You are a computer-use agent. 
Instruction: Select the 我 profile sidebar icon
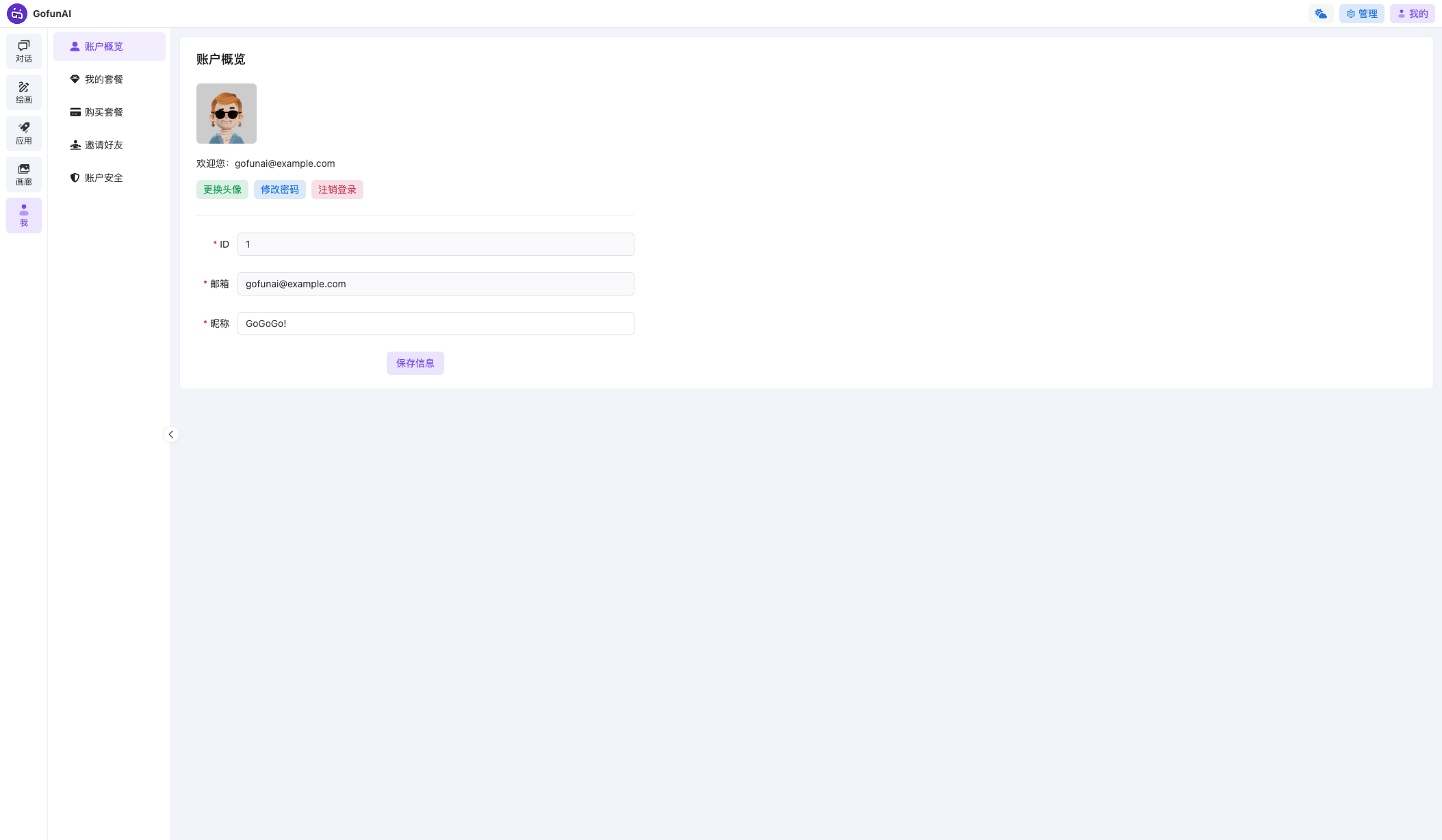click(24, 215)
